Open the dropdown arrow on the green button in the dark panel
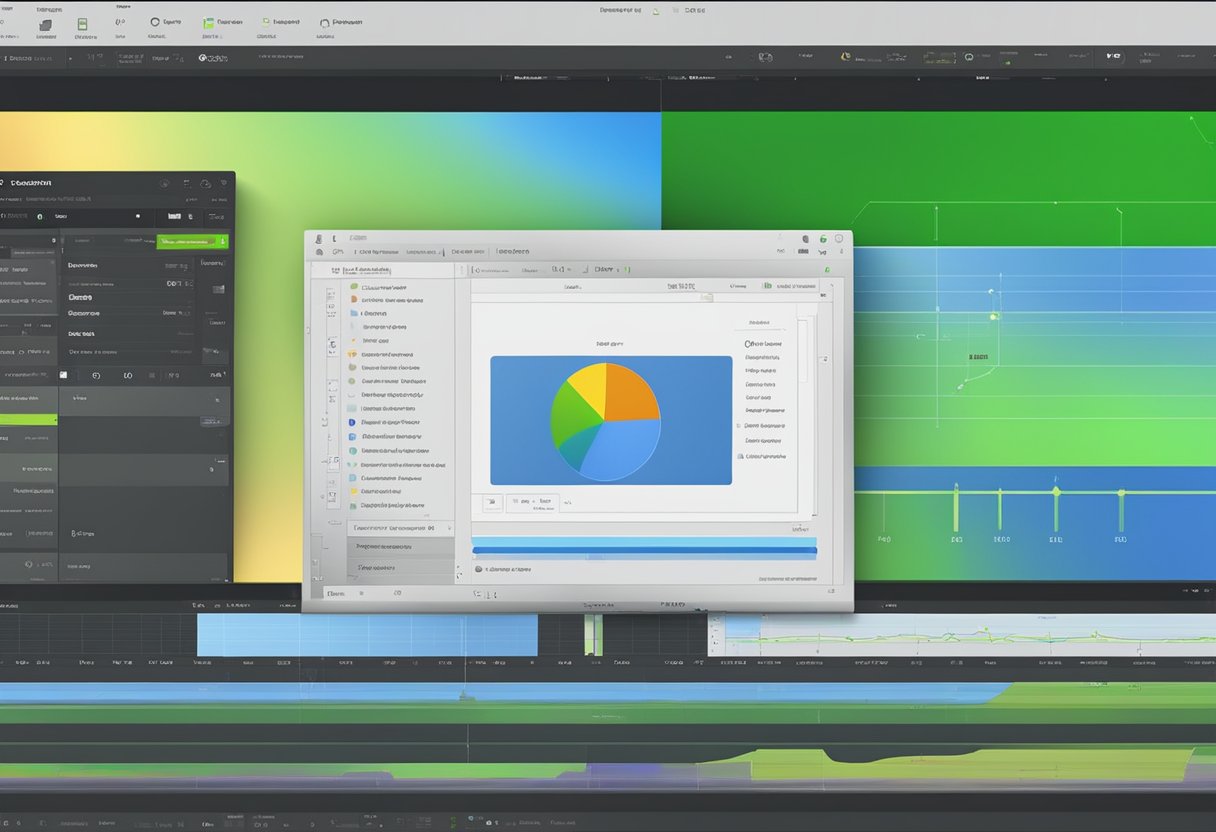 point(223,241)
